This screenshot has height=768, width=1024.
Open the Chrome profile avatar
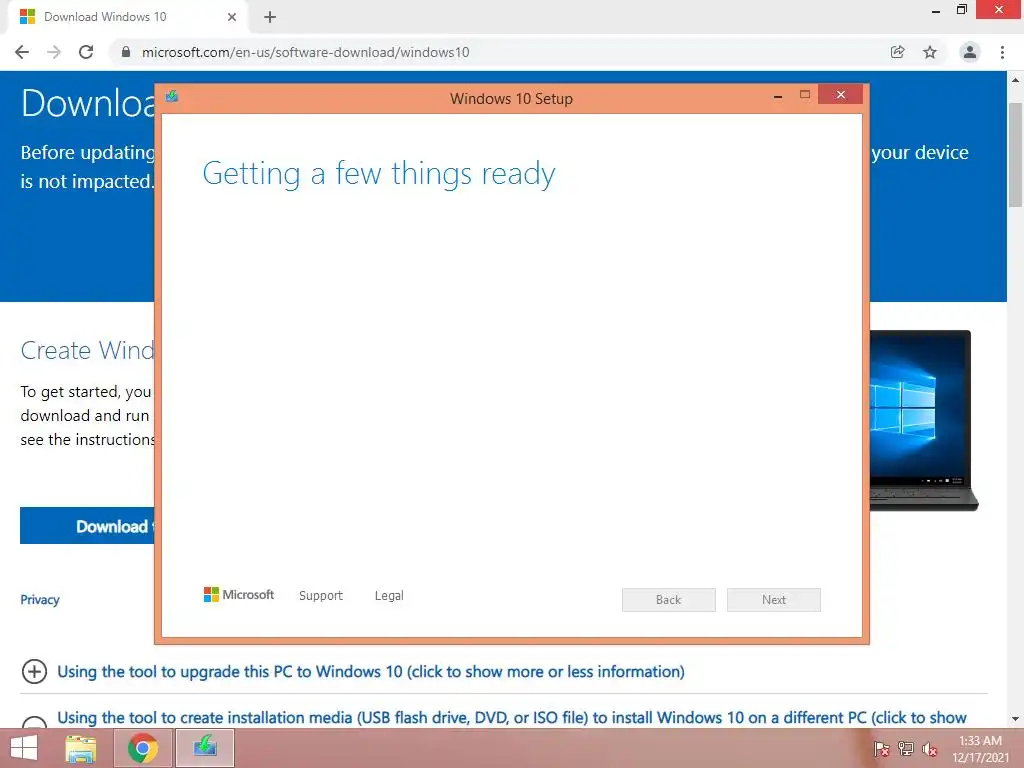click(x=970, y=52)
